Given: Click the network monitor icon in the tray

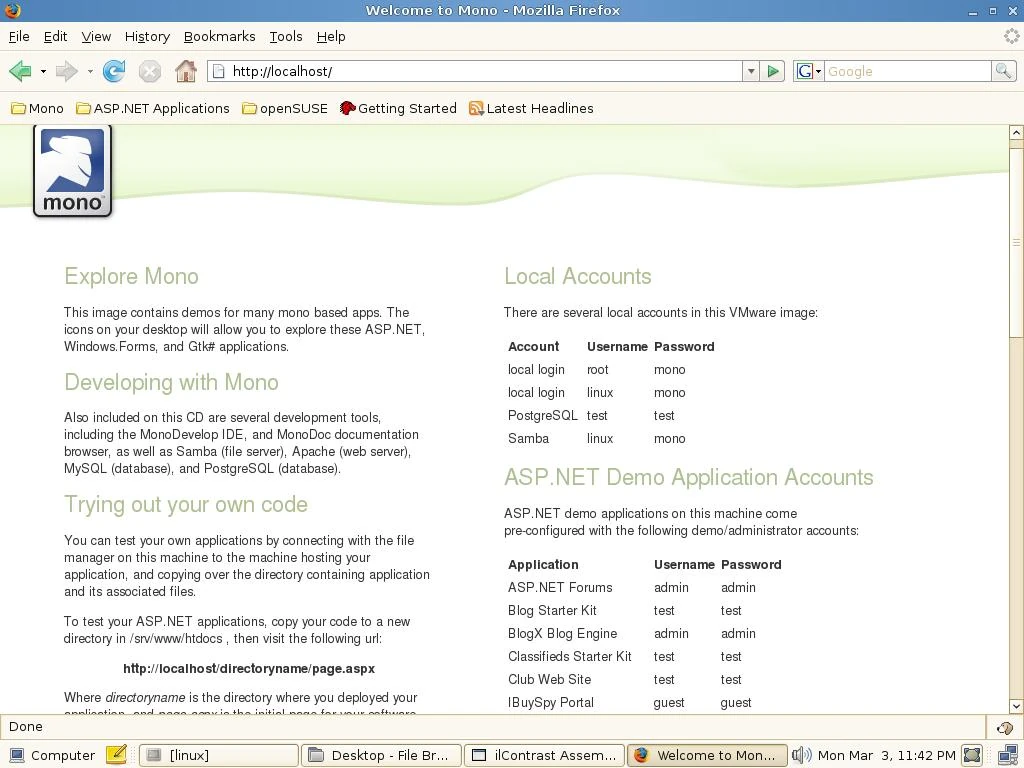Looking at the screenshot, I should click(1008, 756).
